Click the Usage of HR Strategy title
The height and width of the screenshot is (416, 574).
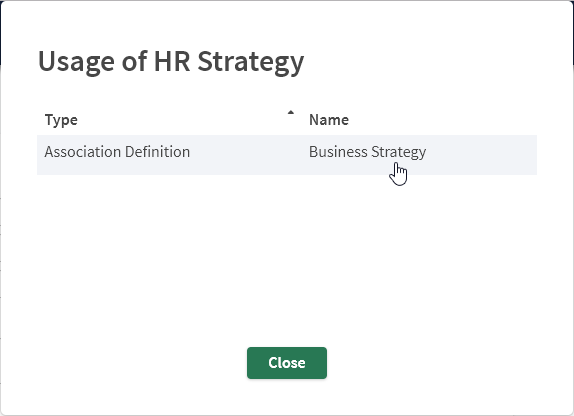tap(171, 62)
